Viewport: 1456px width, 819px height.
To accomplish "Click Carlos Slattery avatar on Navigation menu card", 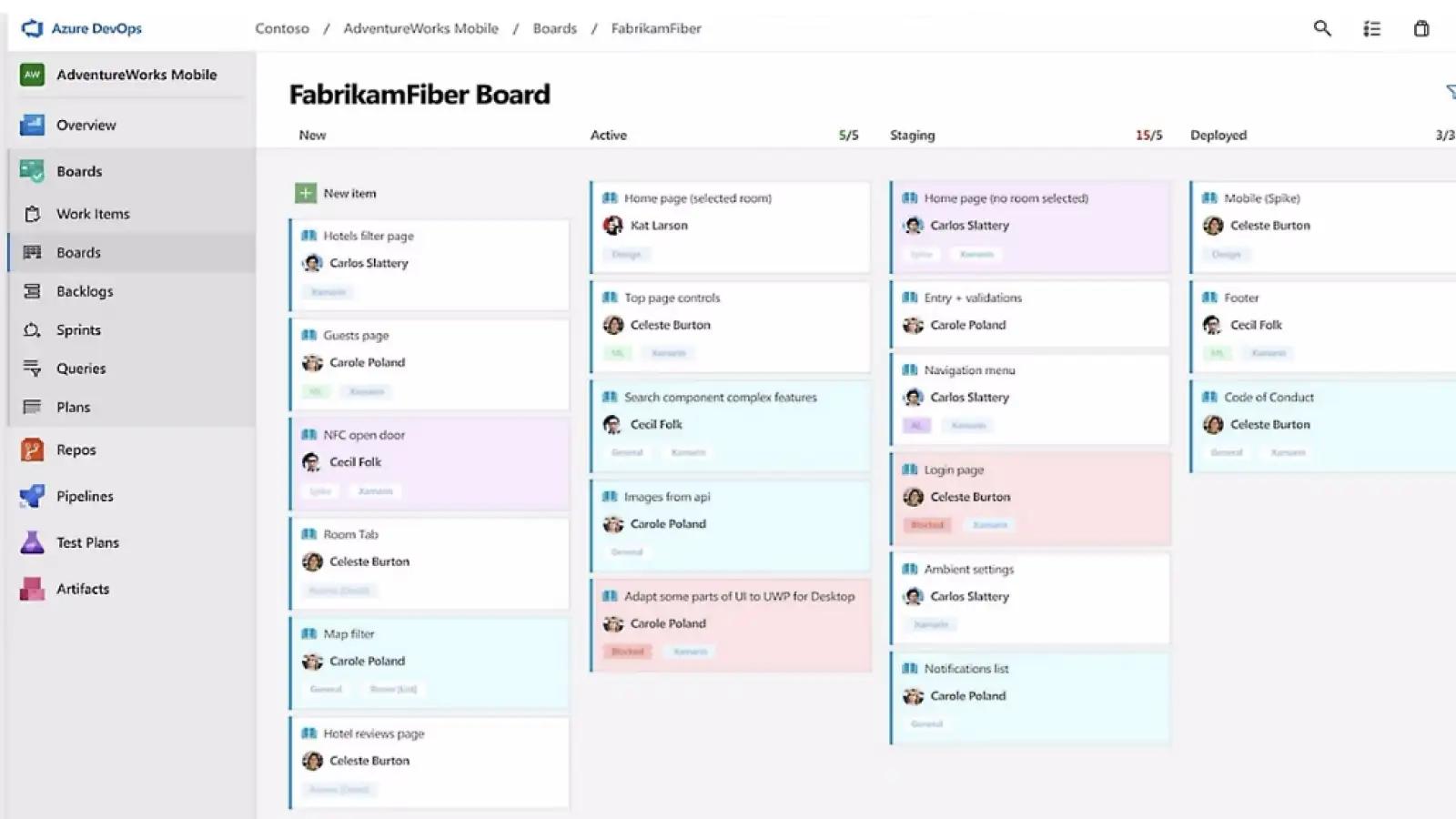I will (x=914, y=398).
